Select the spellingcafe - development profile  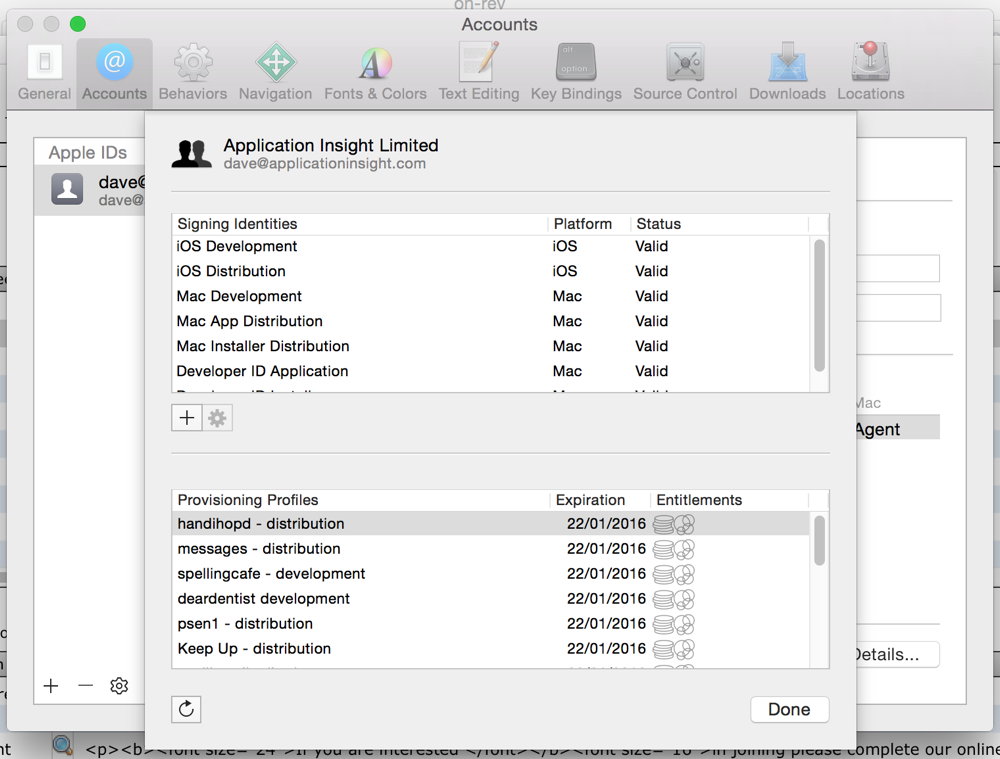pos(271,574)
